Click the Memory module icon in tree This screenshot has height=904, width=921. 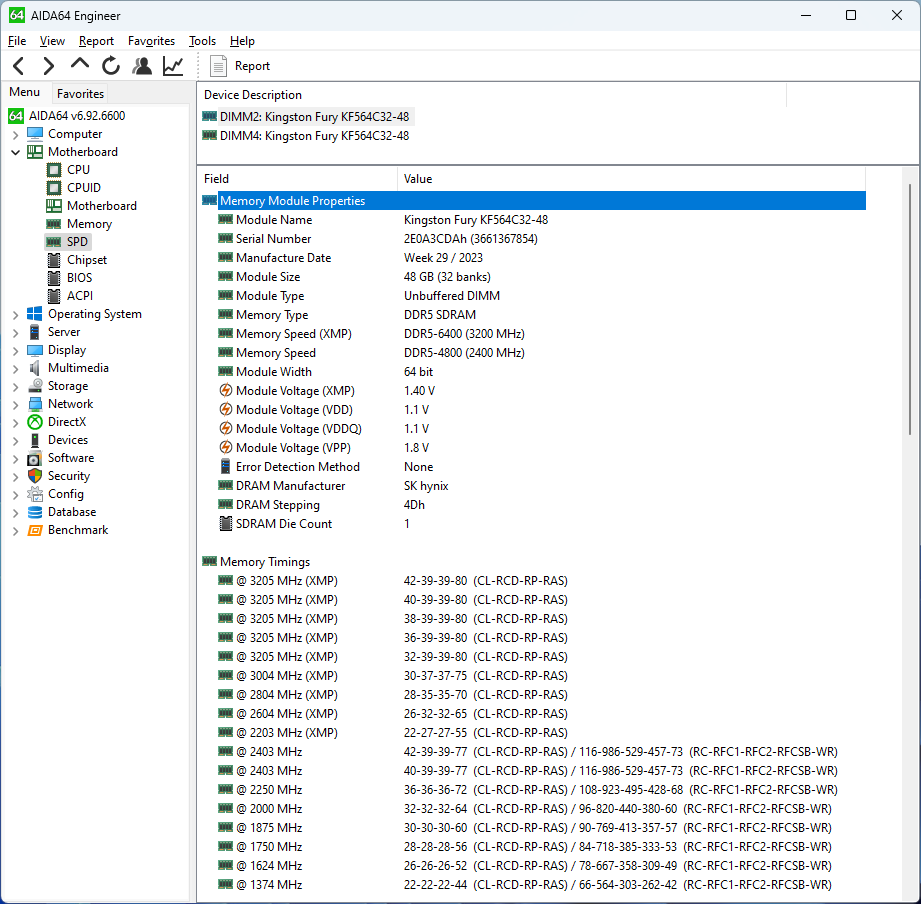[x=53, y=224]
